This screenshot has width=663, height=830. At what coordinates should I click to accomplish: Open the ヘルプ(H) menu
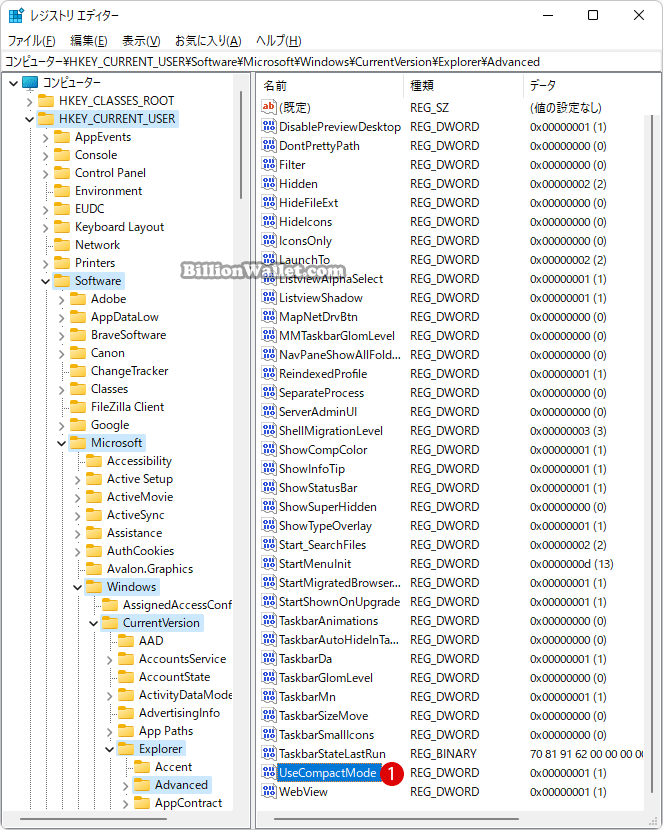coord(278,41)
